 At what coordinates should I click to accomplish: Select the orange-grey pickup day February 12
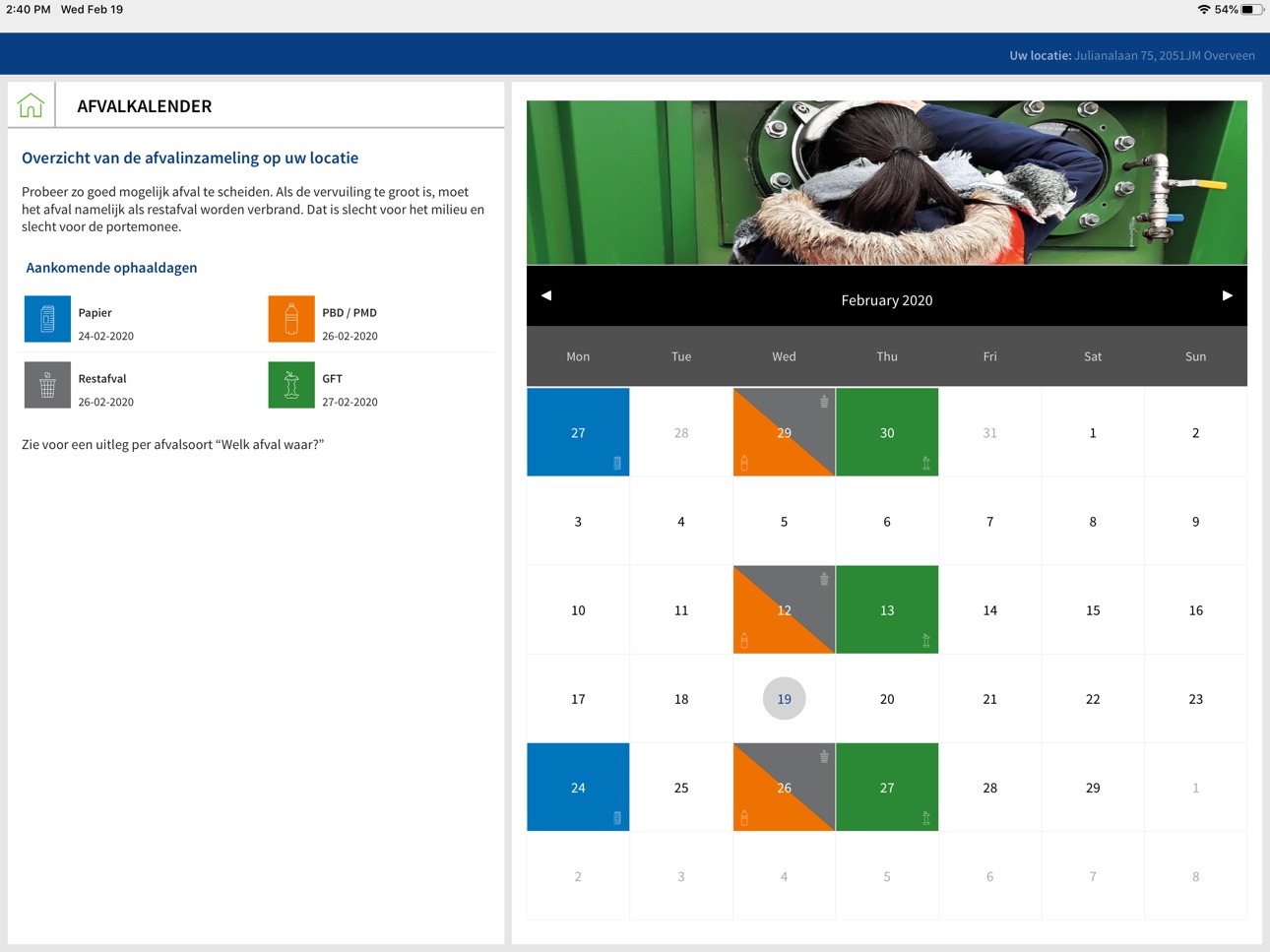tap(784, 609)
